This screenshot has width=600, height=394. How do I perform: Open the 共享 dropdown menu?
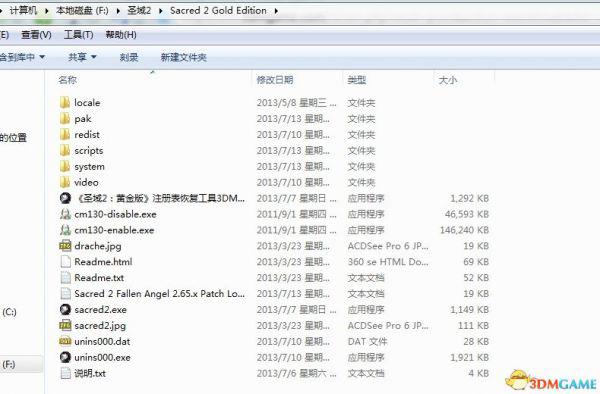(82, 57)
